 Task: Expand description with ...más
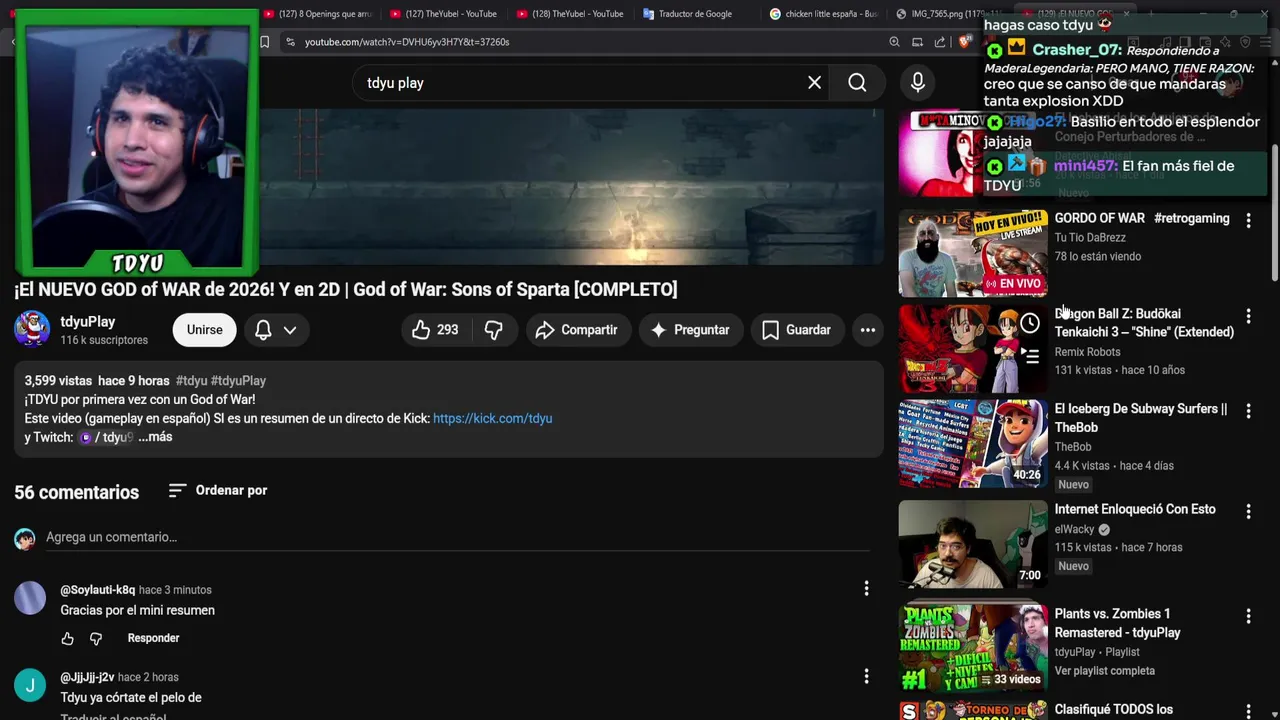(x=155, y=437)
